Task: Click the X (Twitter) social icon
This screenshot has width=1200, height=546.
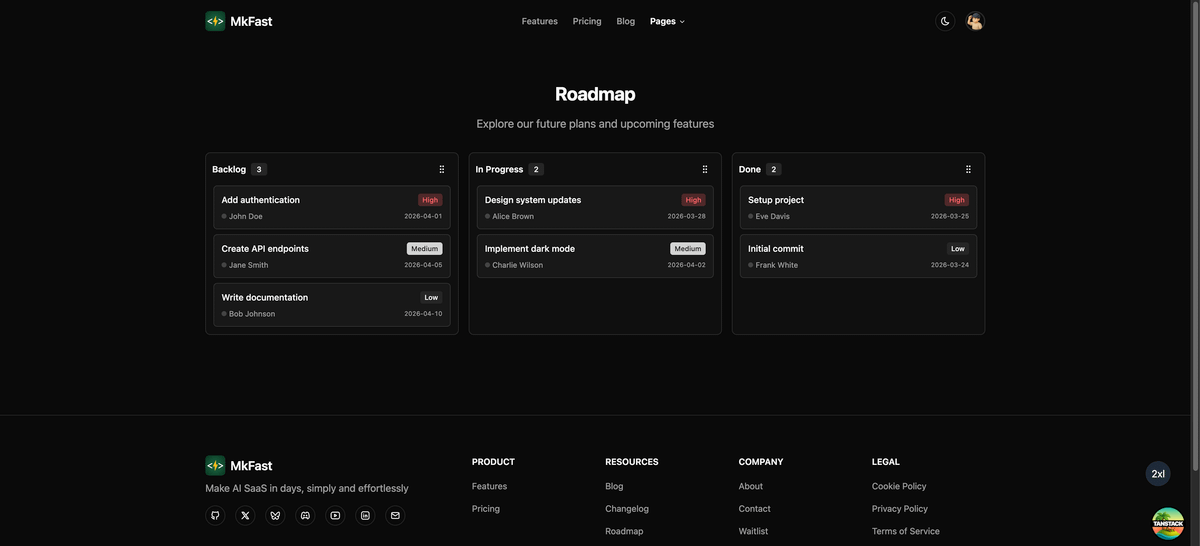Action: click(245, 516)
